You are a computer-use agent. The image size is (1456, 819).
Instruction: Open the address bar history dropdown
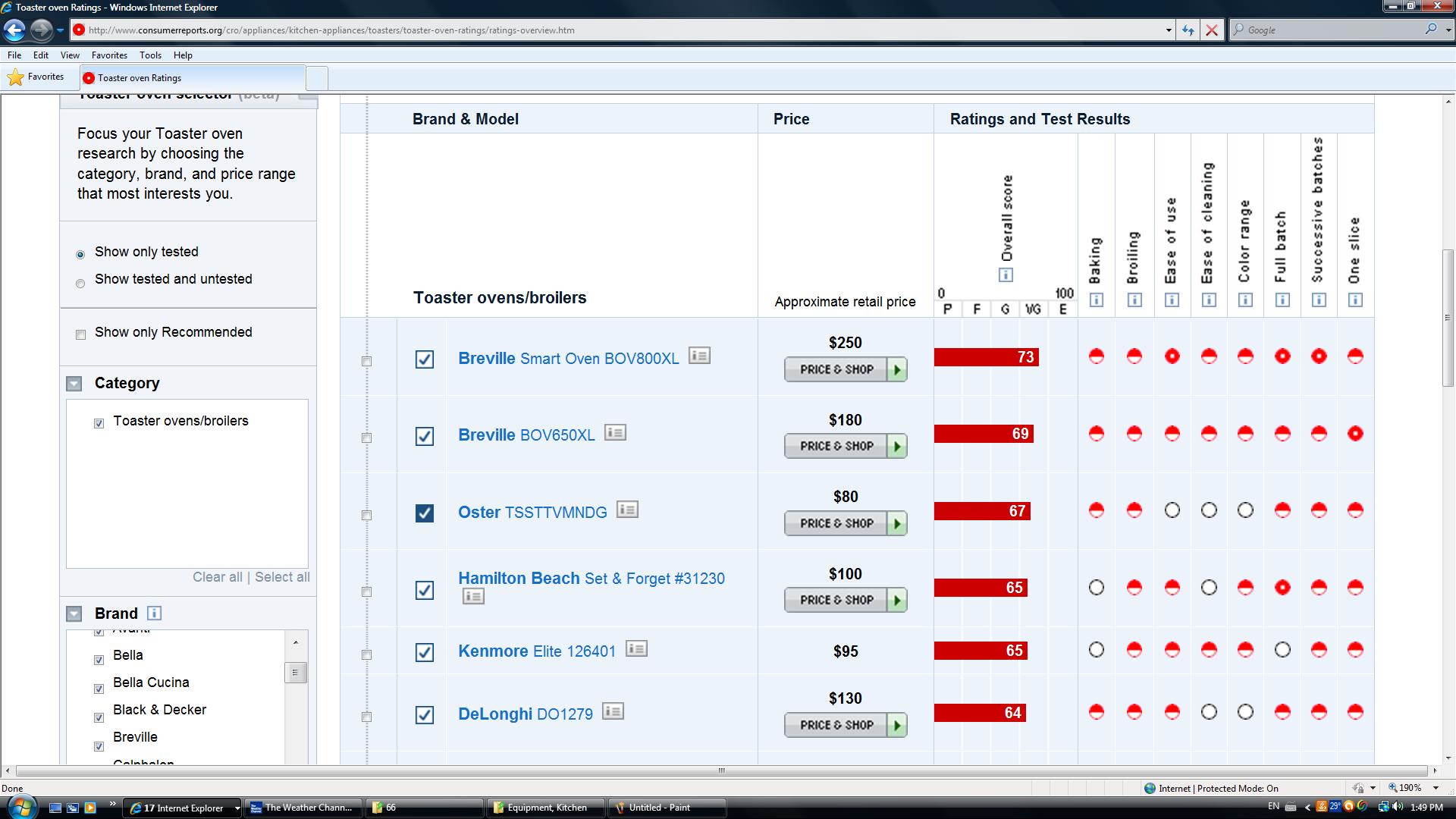coord(1168,30)
